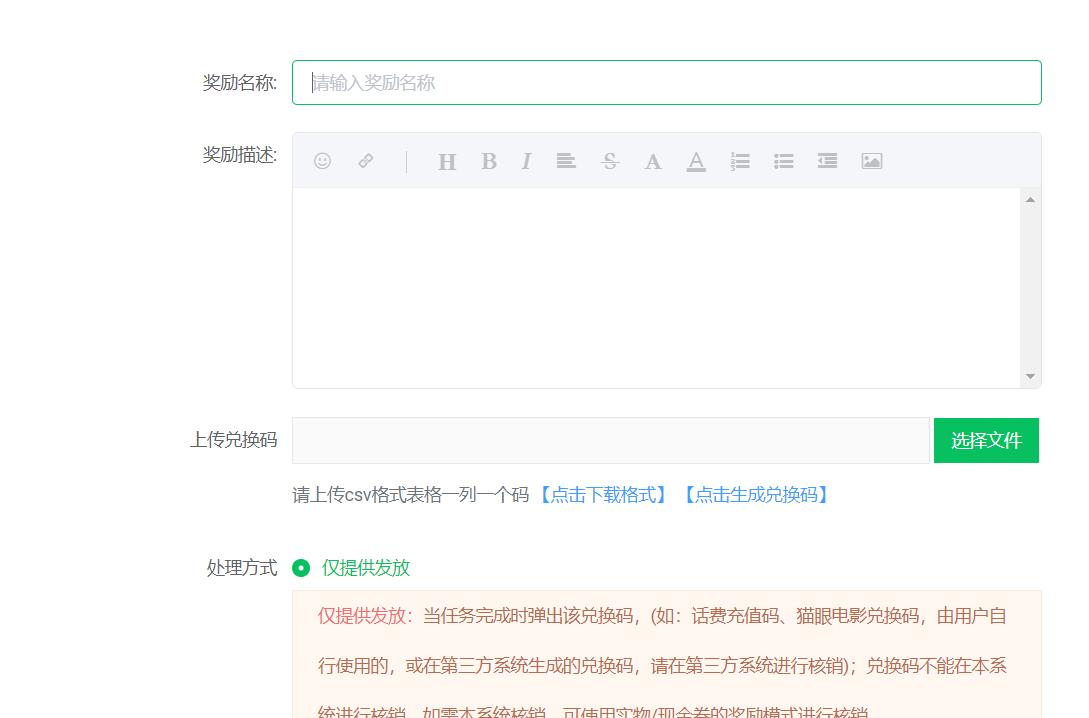
Task: Click the plain A font icon
Action: tap(653, 162)
